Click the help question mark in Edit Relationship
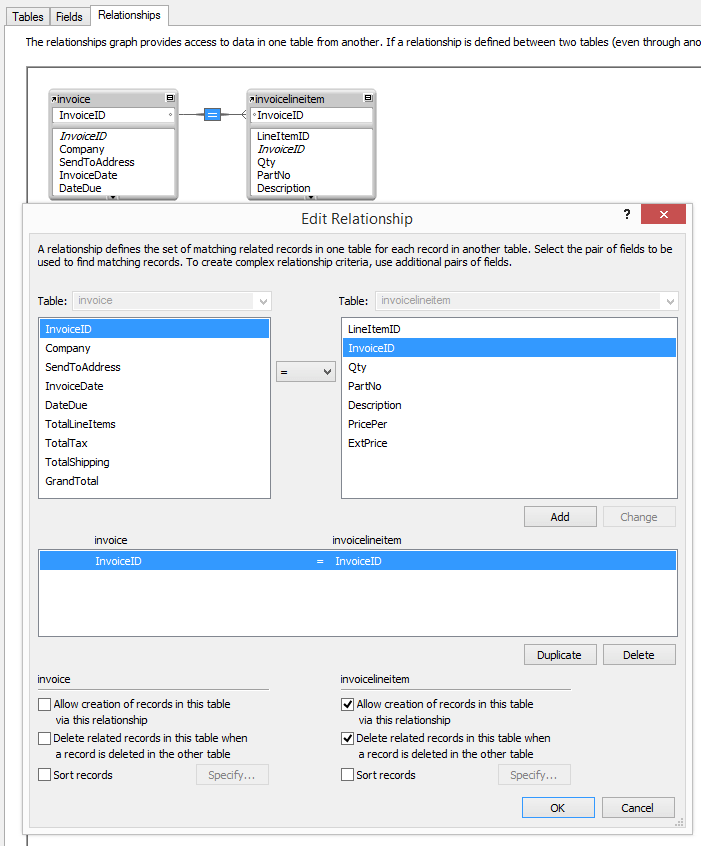Viewport: 701px width, 846px height. click(x=627, y=214)
